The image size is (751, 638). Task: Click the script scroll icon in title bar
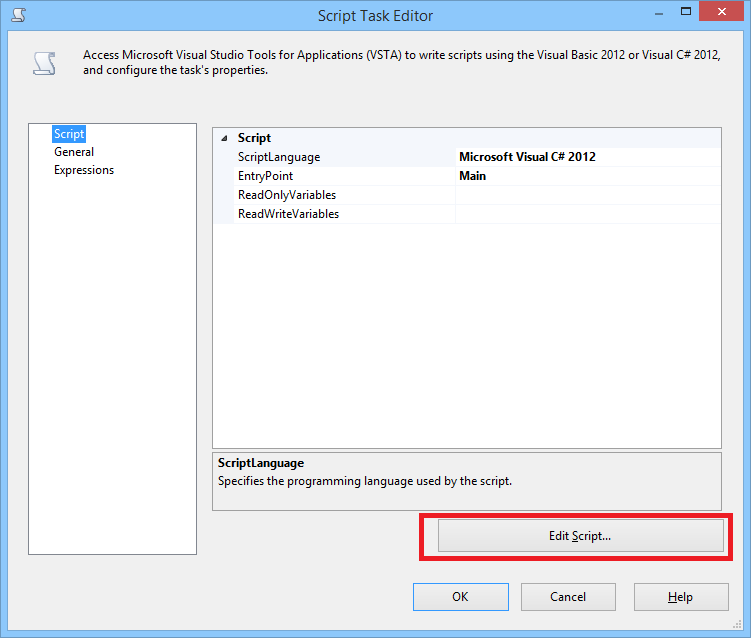tap(19, 15)
